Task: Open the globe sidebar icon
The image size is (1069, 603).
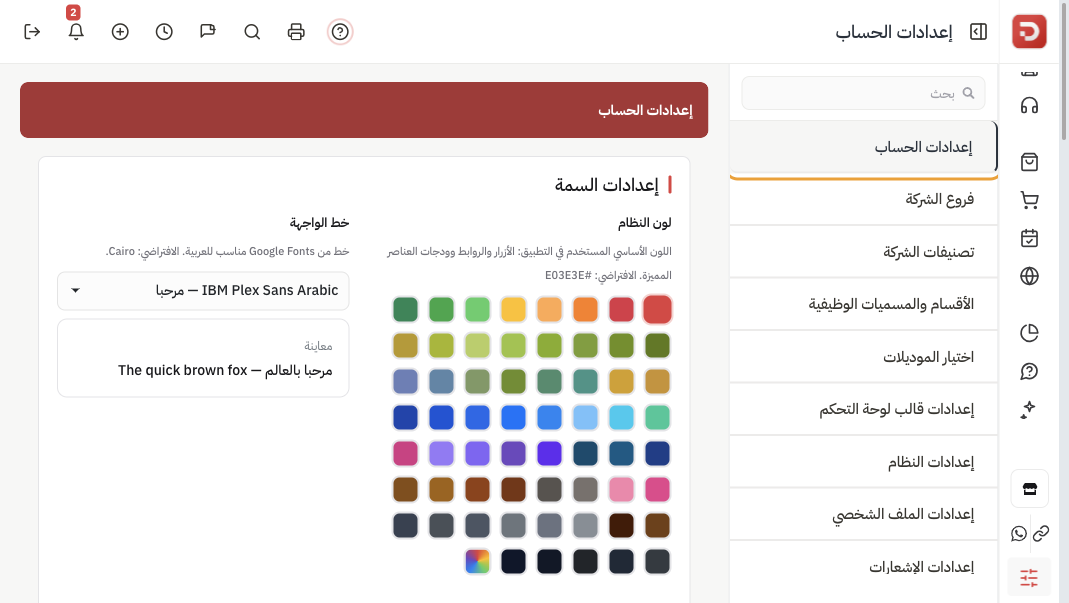Action: pos(1029,276)
